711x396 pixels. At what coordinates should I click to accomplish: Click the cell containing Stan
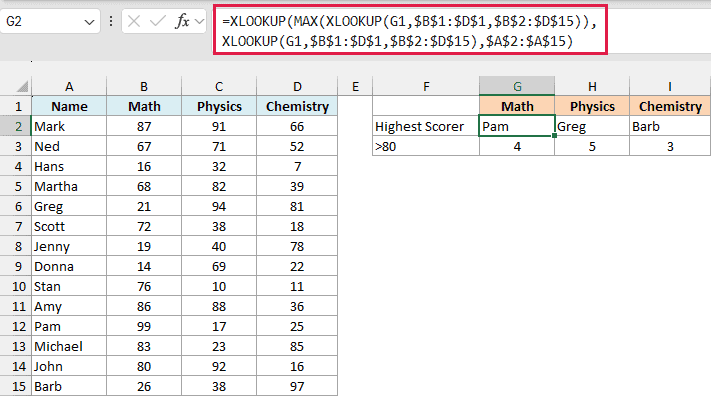(69, 286)
